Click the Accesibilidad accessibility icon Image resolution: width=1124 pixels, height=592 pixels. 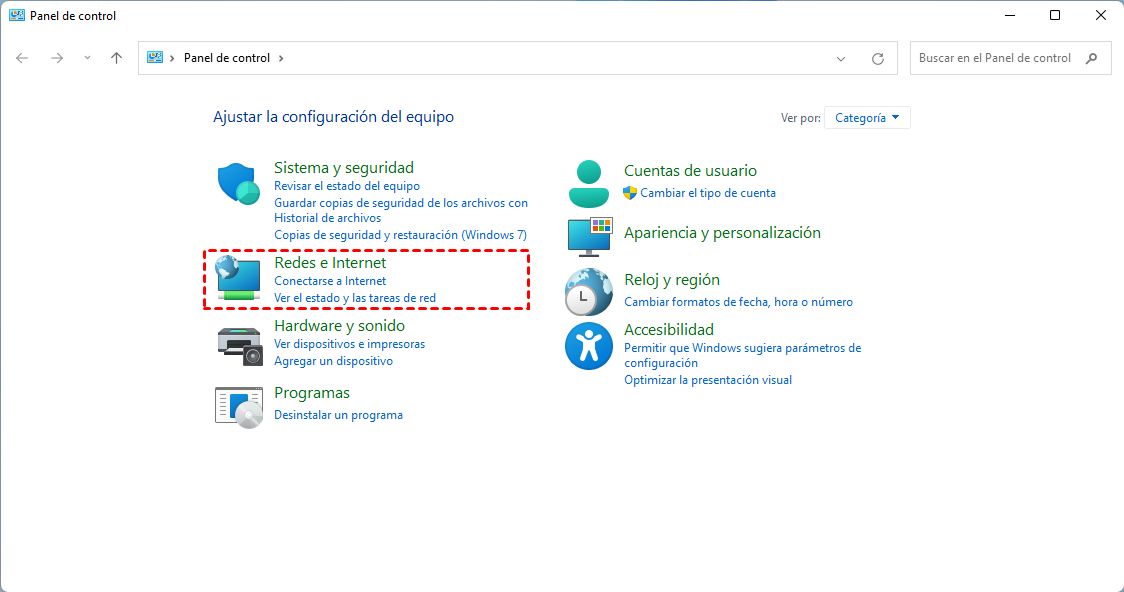point(588,346)
